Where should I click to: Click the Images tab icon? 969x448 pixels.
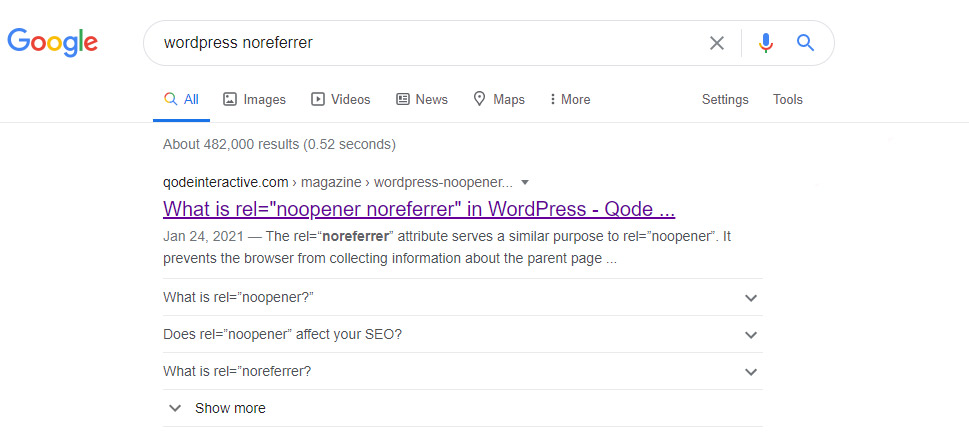click(230, 99)
